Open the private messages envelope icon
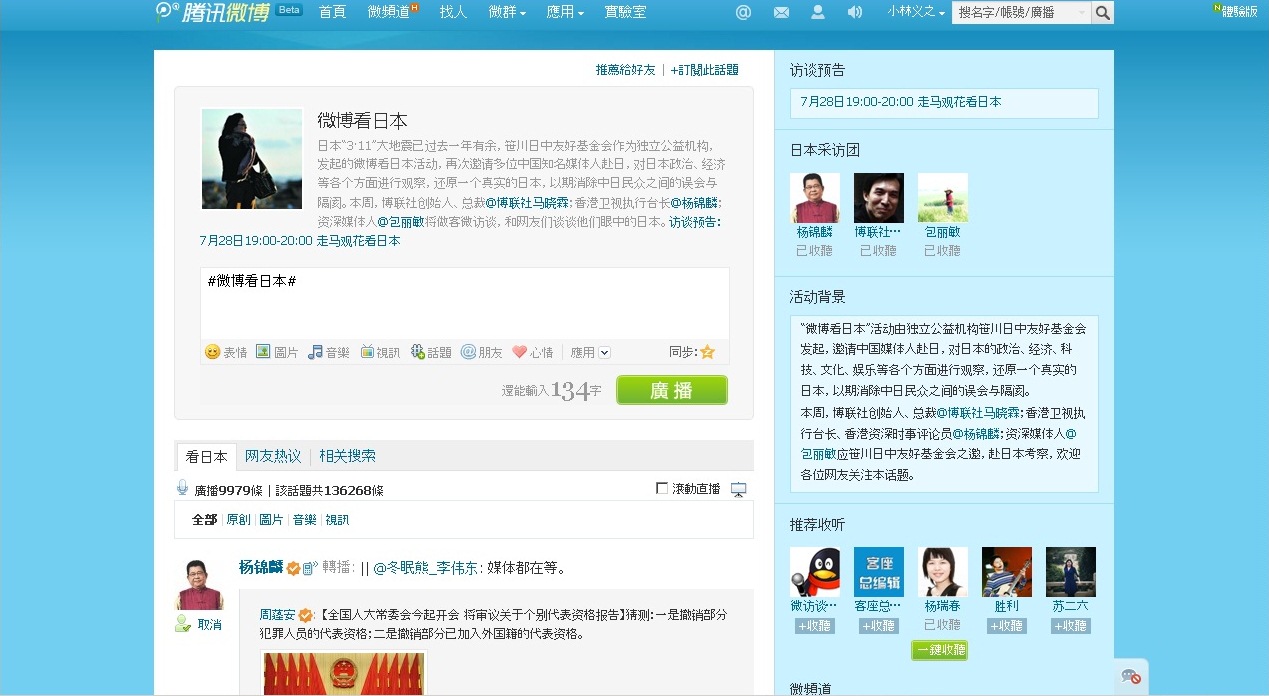1269x696 pixels. (781, 12)
